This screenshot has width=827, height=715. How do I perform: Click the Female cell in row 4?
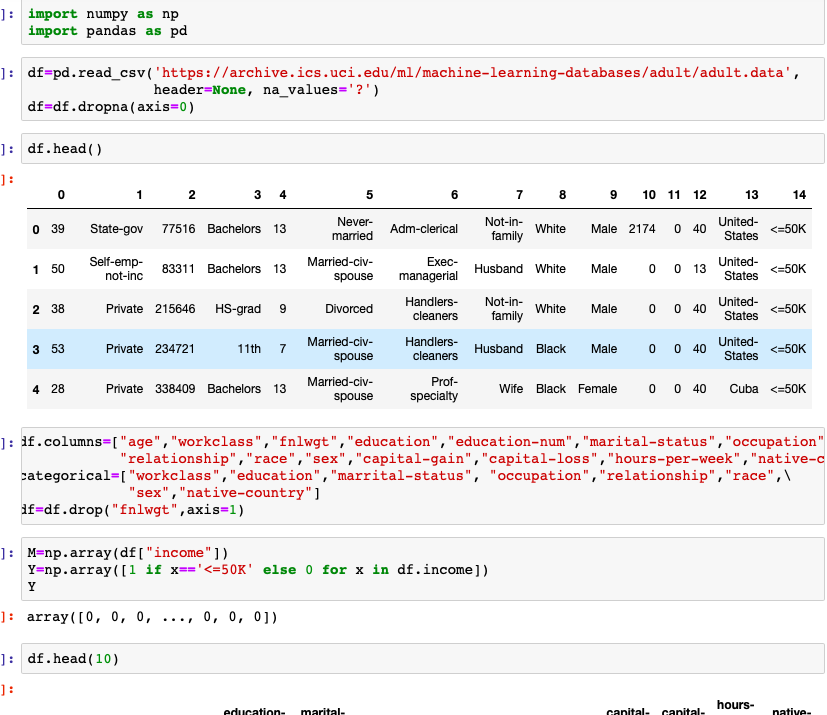[x=597, y=389]
